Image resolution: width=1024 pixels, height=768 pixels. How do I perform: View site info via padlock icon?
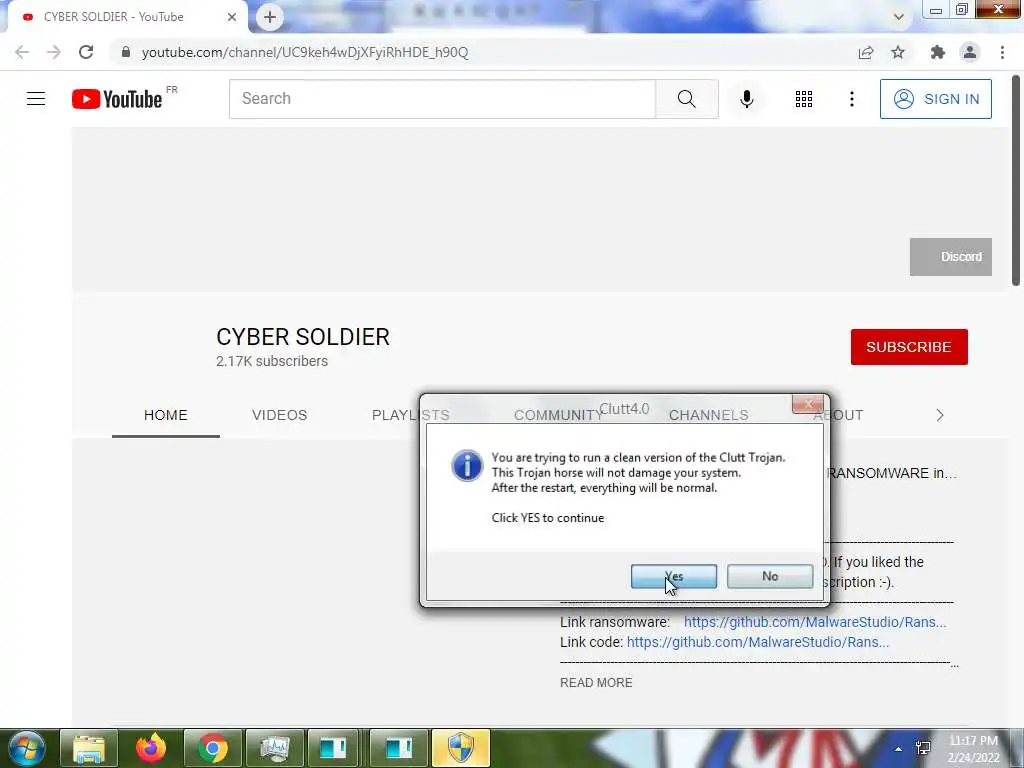click(126, 52)
